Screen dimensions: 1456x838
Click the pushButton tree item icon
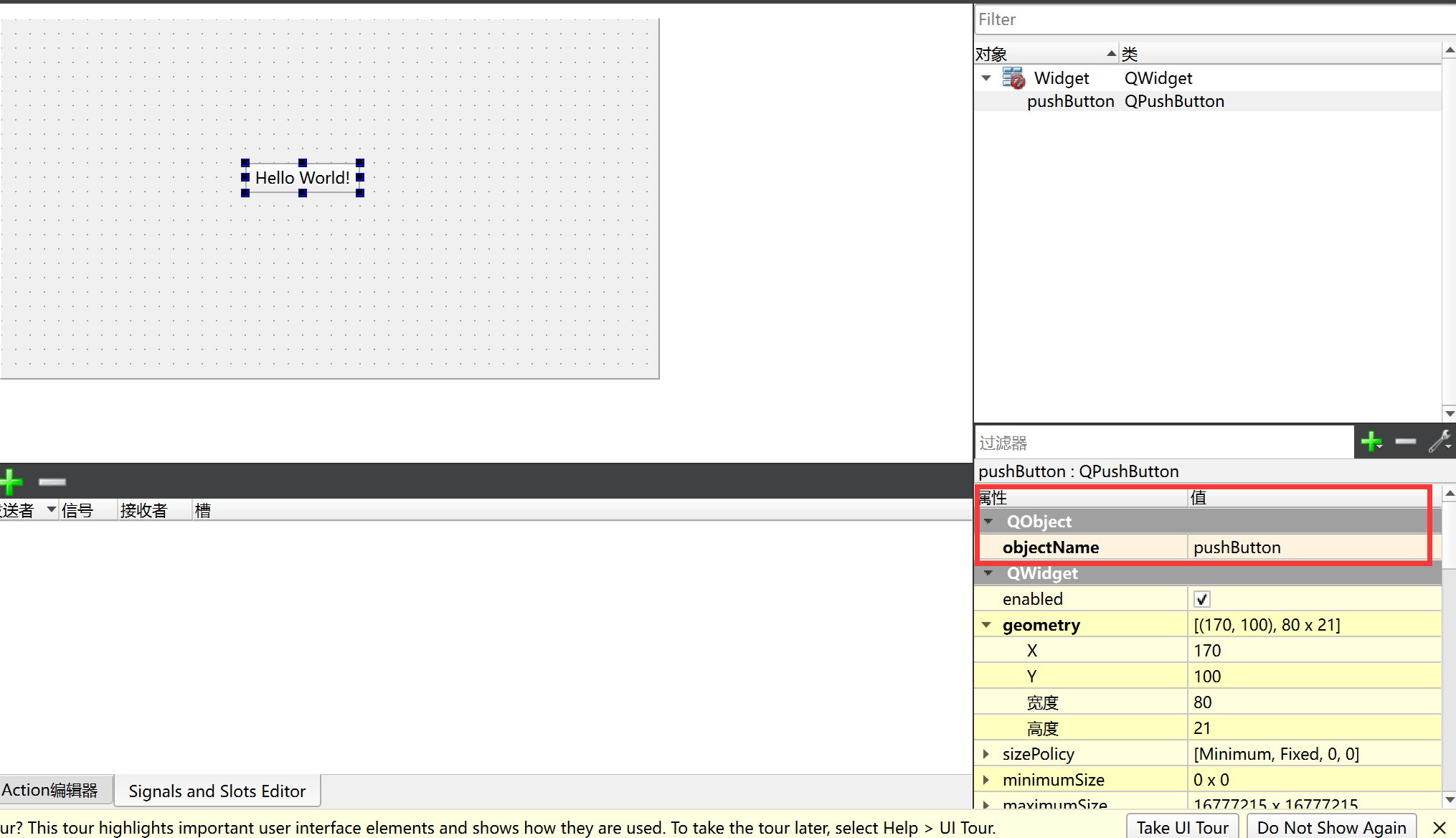[x=1013, y=101]
